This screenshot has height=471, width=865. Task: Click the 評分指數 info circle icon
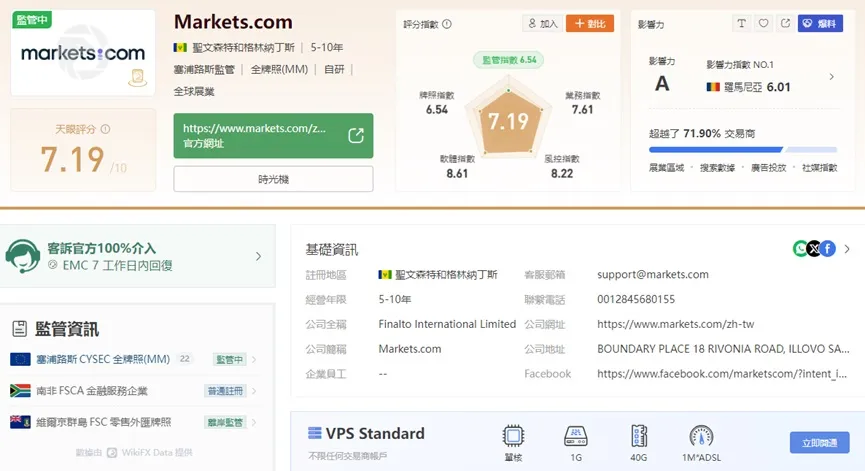(447, 24)
